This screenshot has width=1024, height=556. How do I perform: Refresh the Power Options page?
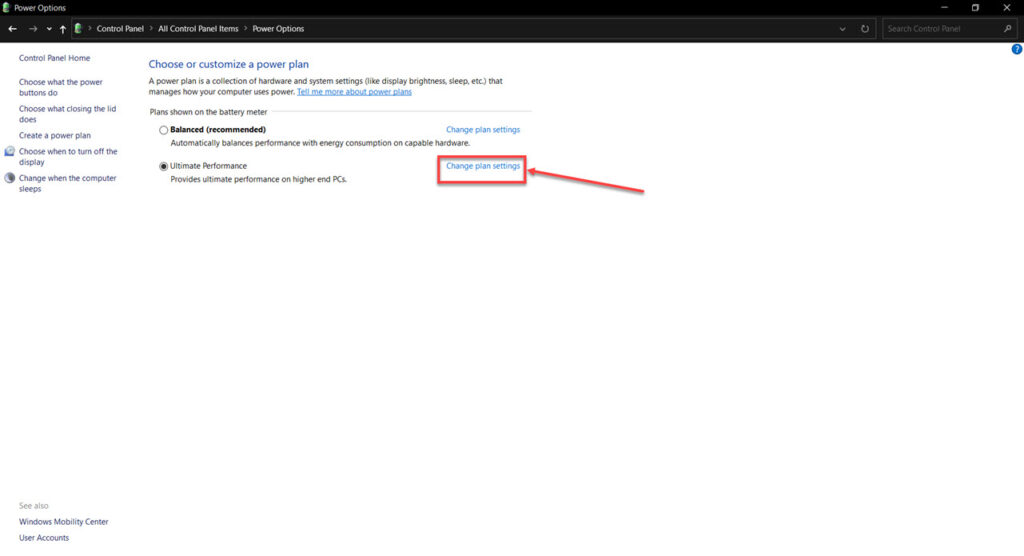(x=865, y=29)
